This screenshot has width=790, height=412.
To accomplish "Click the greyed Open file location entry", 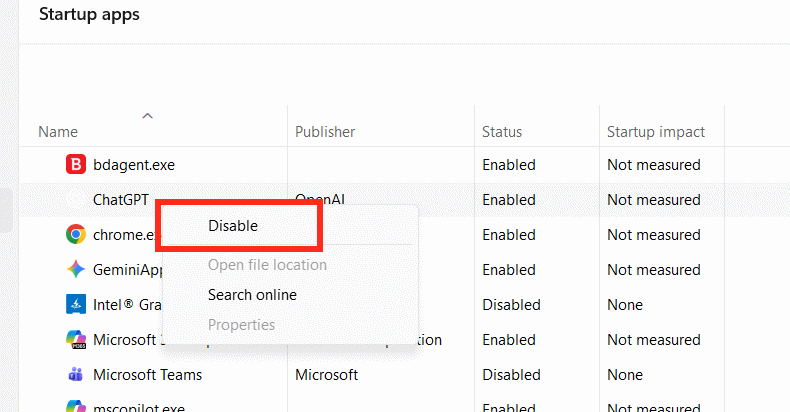I will click(268, 265).
